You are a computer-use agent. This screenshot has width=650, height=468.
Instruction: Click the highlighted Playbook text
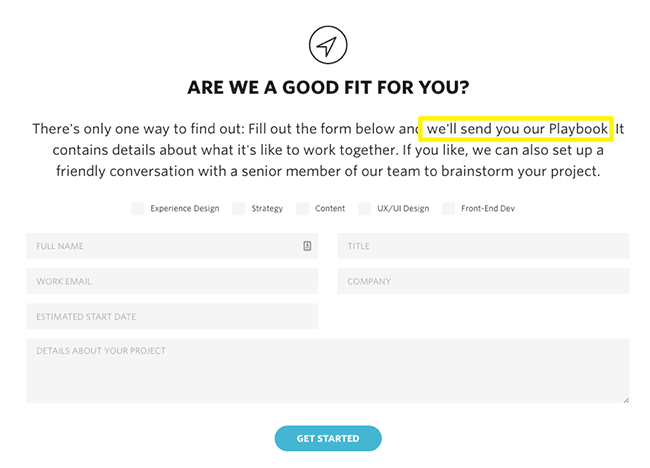(516, 129)
